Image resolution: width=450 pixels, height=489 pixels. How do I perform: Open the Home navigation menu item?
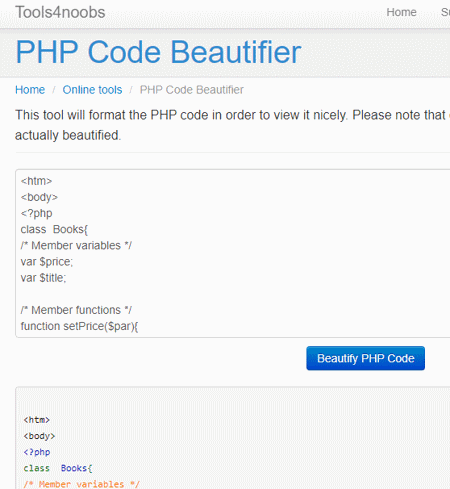[401, 12]
